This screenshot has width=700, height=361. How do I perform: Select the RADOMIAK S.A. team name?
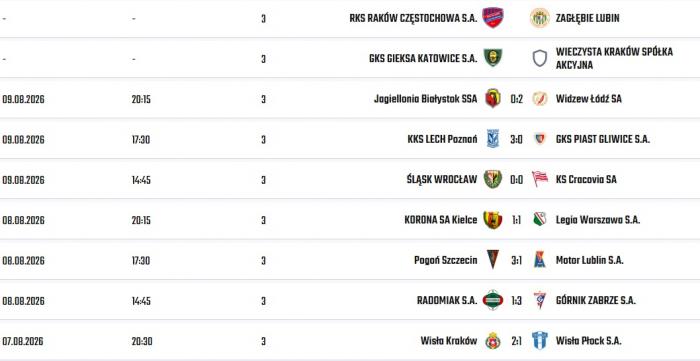click(x=447, y=300)
